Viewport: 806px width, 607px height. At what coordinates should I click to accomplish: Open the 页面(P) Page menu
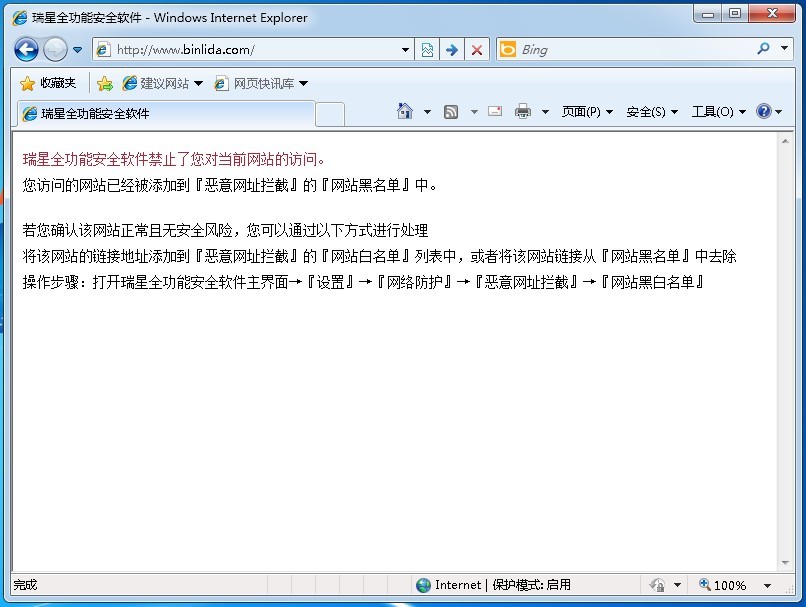click(587, 112)
